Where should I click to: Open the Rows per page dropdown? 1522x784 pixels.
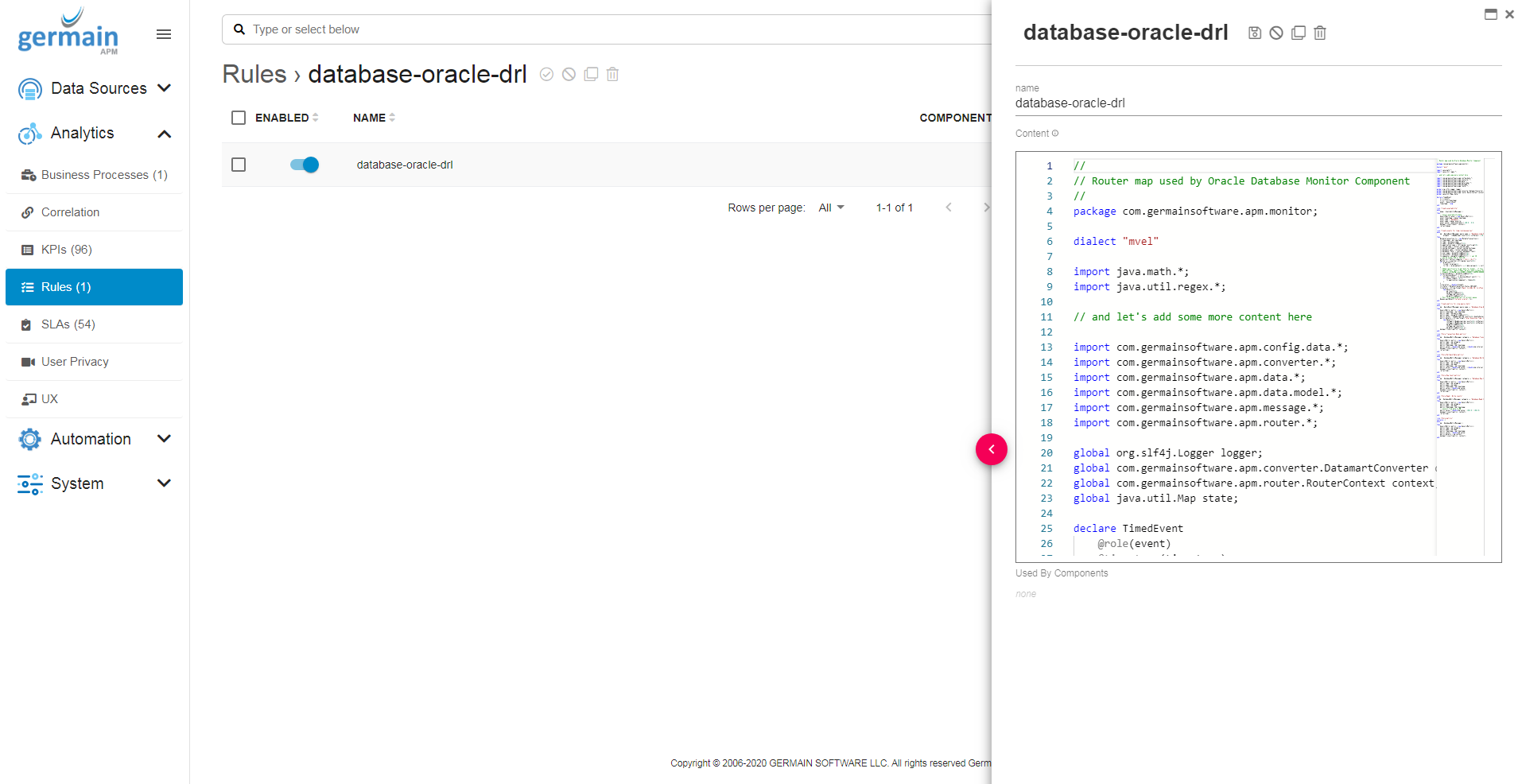831,208
